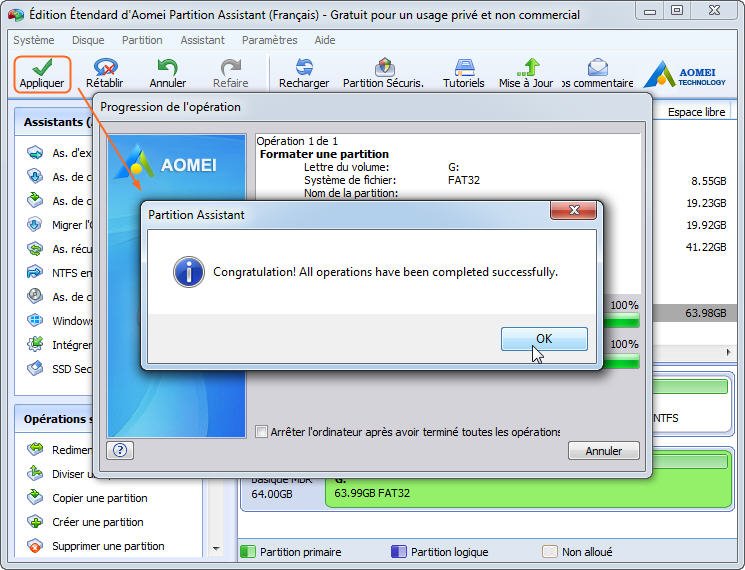Click the sidebar scroll down arrow

click(216, 548)
